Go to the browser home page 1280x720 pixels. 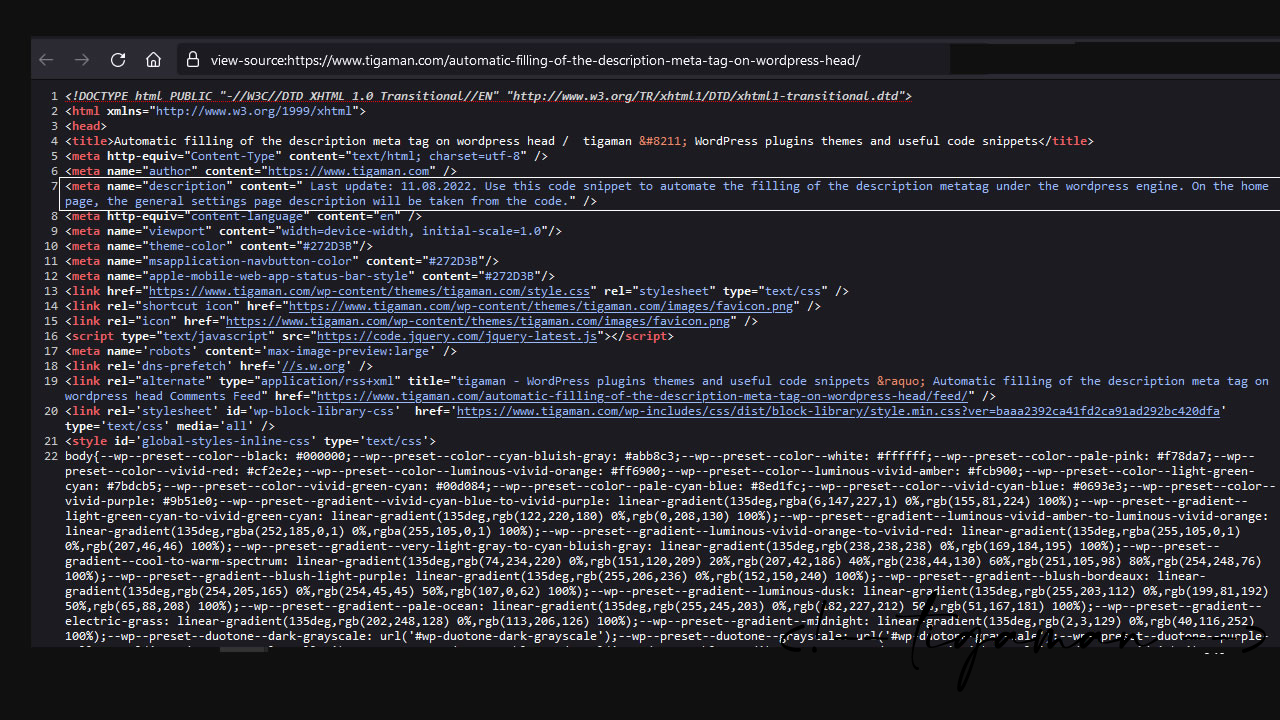click(x=153, y=60)
